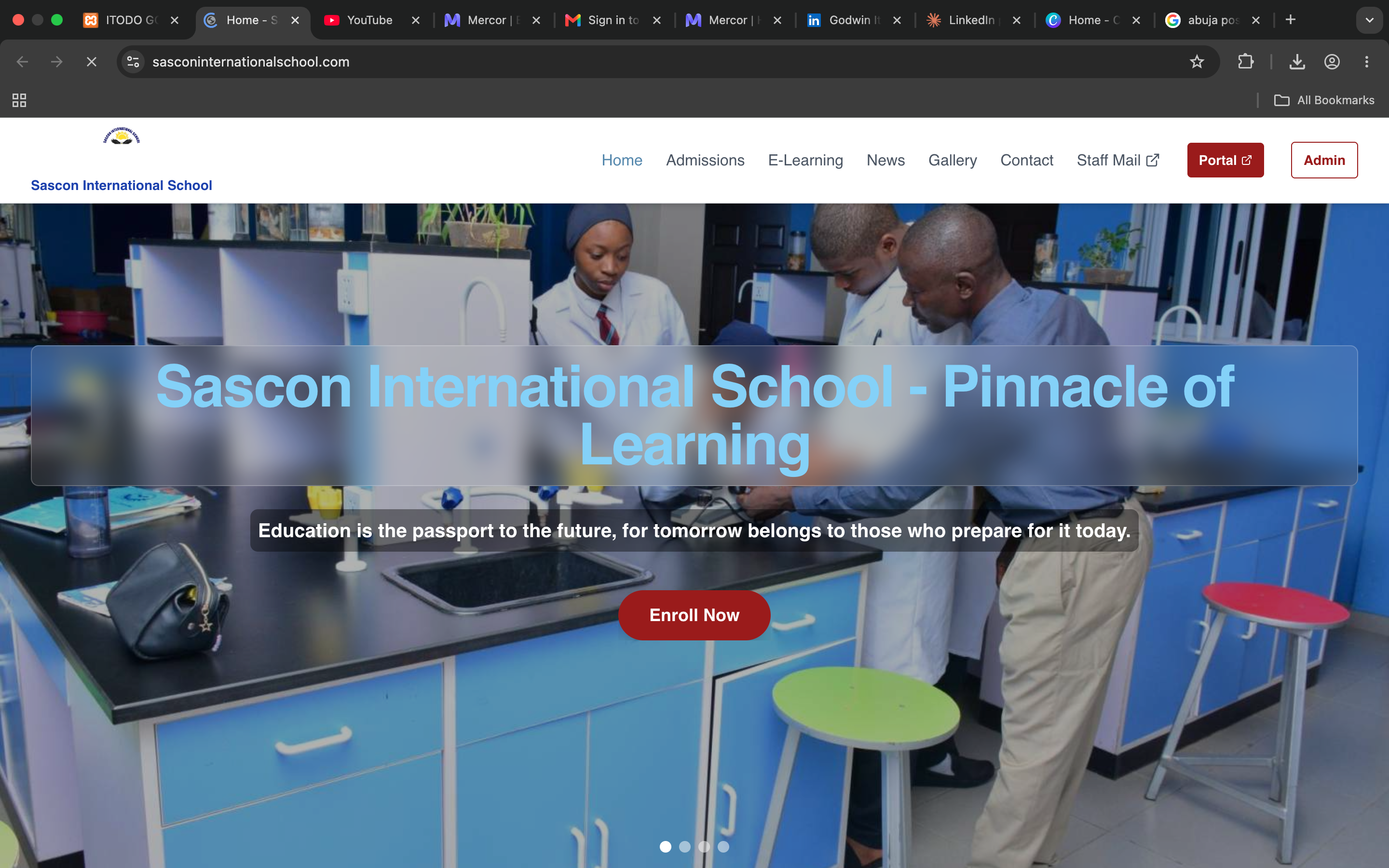The image size is (1389, 868).
Task: Open the E-Learning nav link
Action: [805, 160]
